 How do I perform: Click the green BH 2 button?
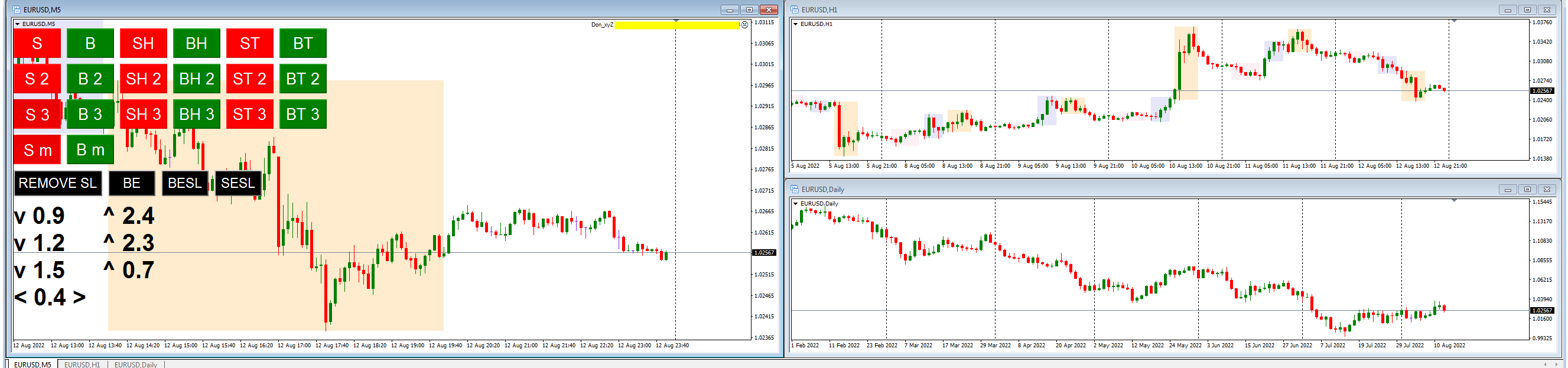pyautogui.click(x=197, y=79)
